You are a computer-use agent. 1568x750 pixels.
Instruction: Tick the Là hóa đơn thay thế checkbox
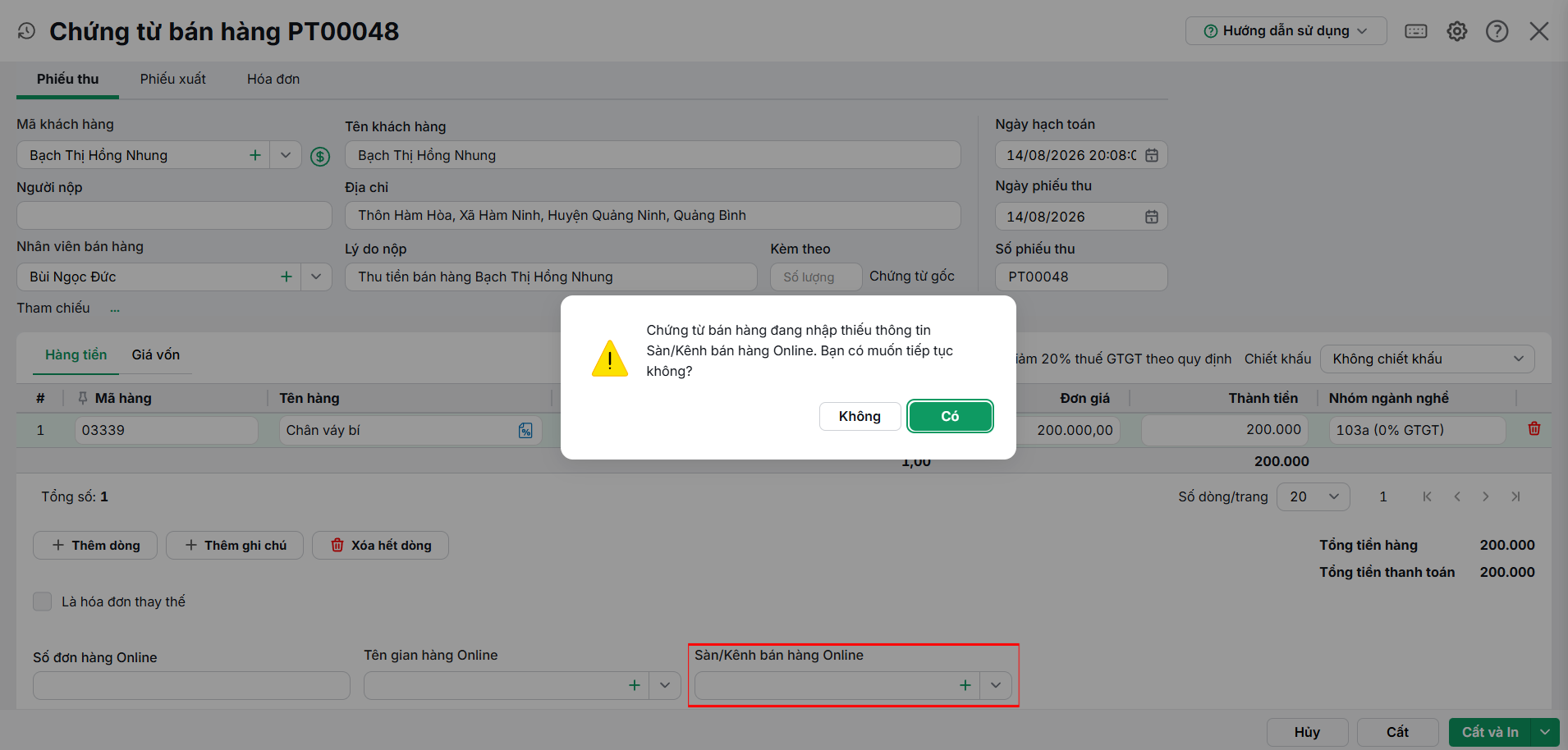point(43,601)
